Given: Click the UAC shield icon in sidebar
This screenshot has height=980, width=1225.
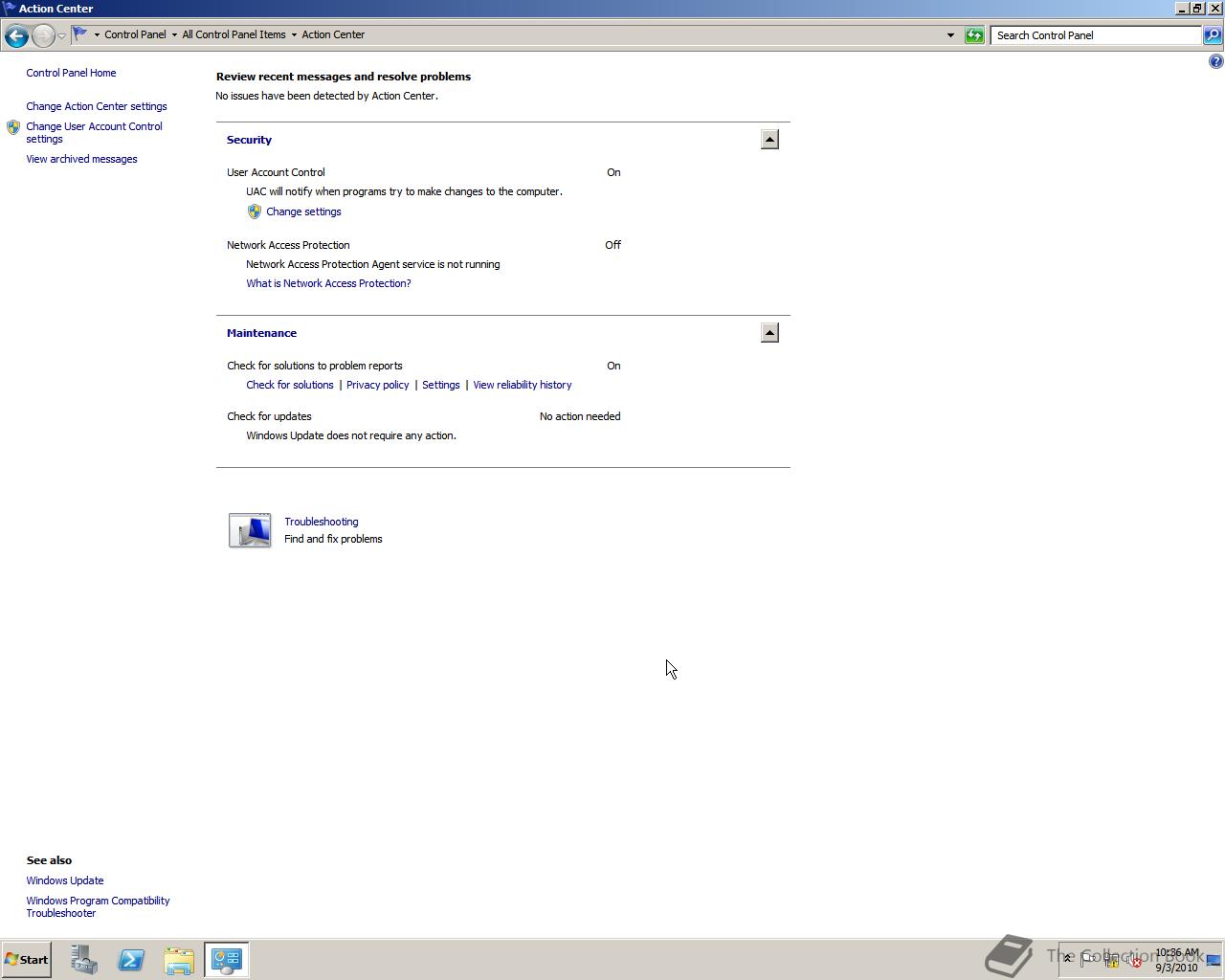Looking at the screenshot, I should coord(13,126).
